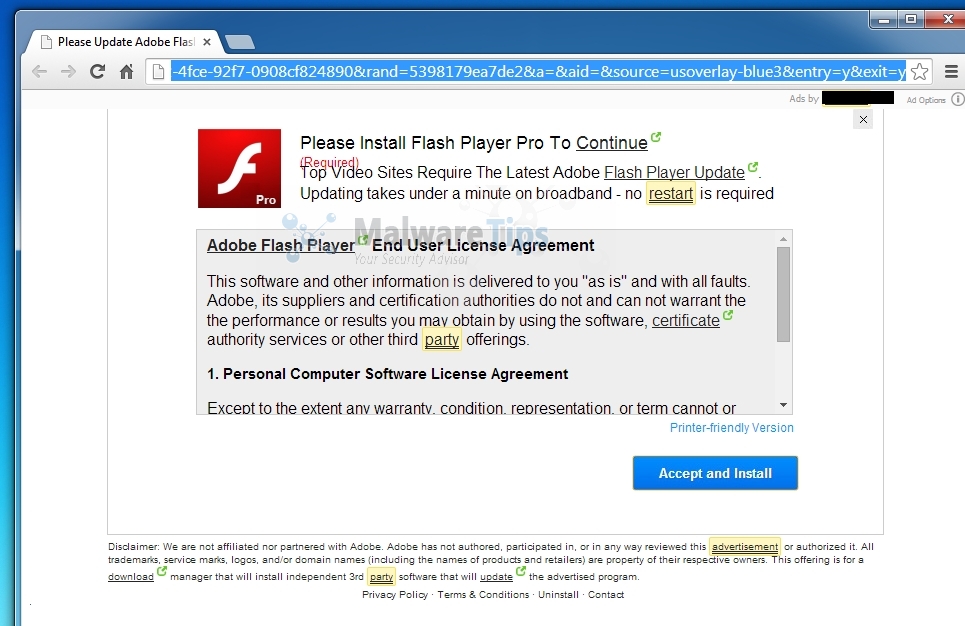Open the Chrome hamburger menu
Screen dimensions: 965x626
(951, 72)
